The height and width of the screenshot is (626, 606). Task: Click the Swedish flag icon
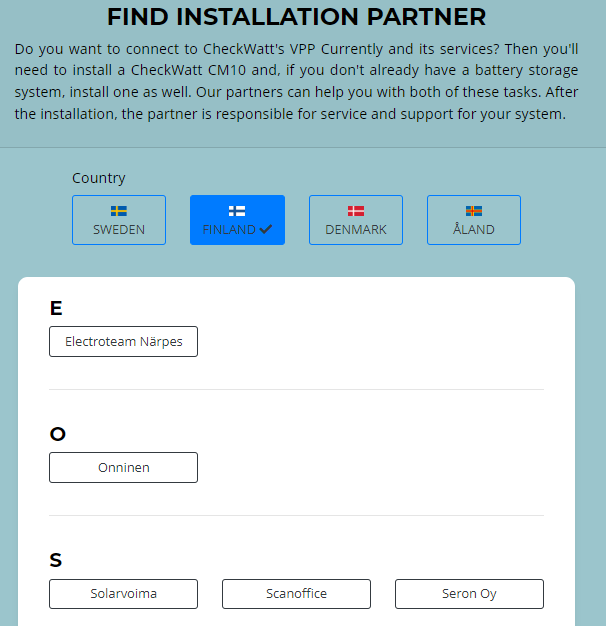pyautogui.click(x=119, y=211)
